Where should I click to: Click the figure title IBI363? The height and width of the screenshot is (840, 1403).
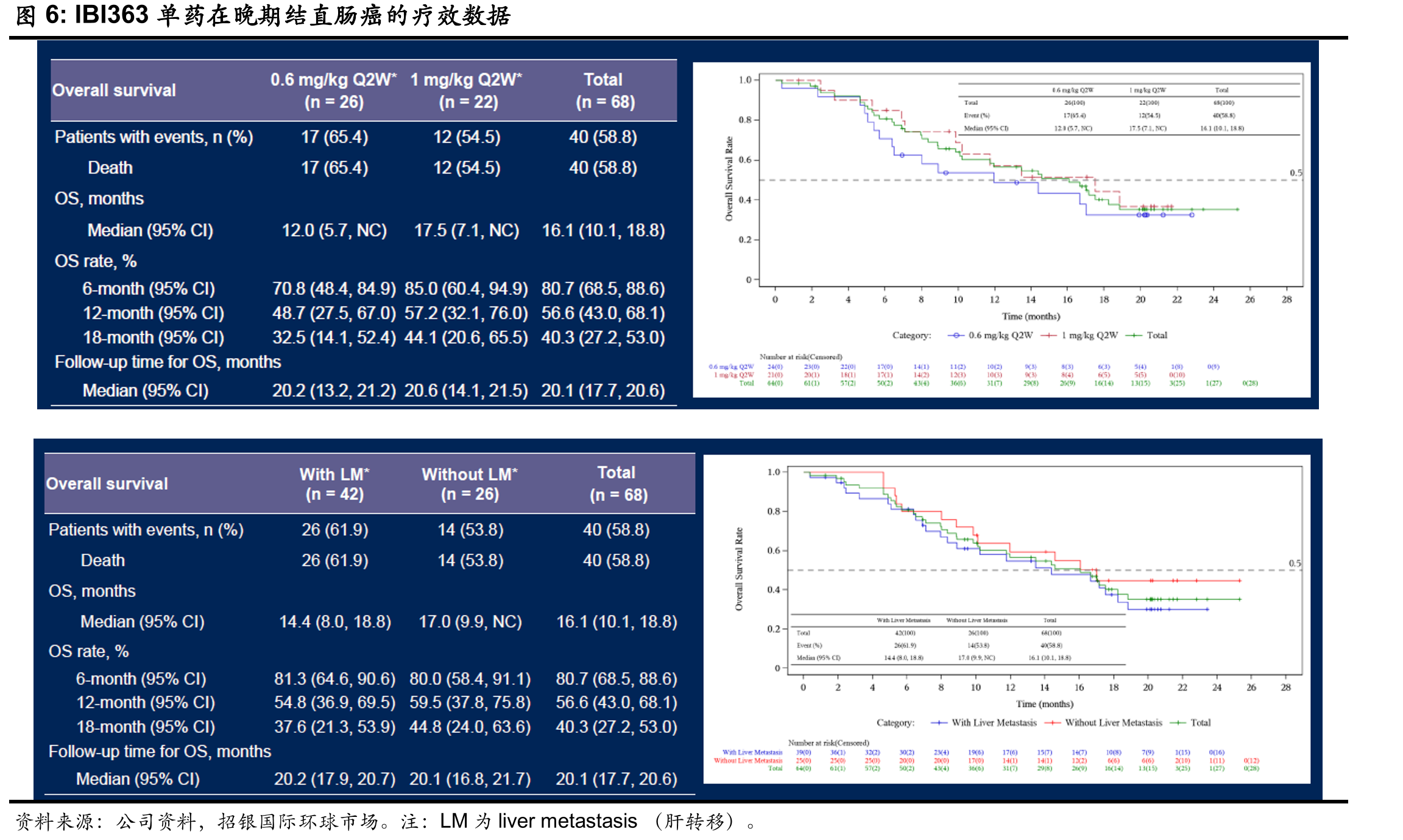pyautogui.click(x=111, y=15)
